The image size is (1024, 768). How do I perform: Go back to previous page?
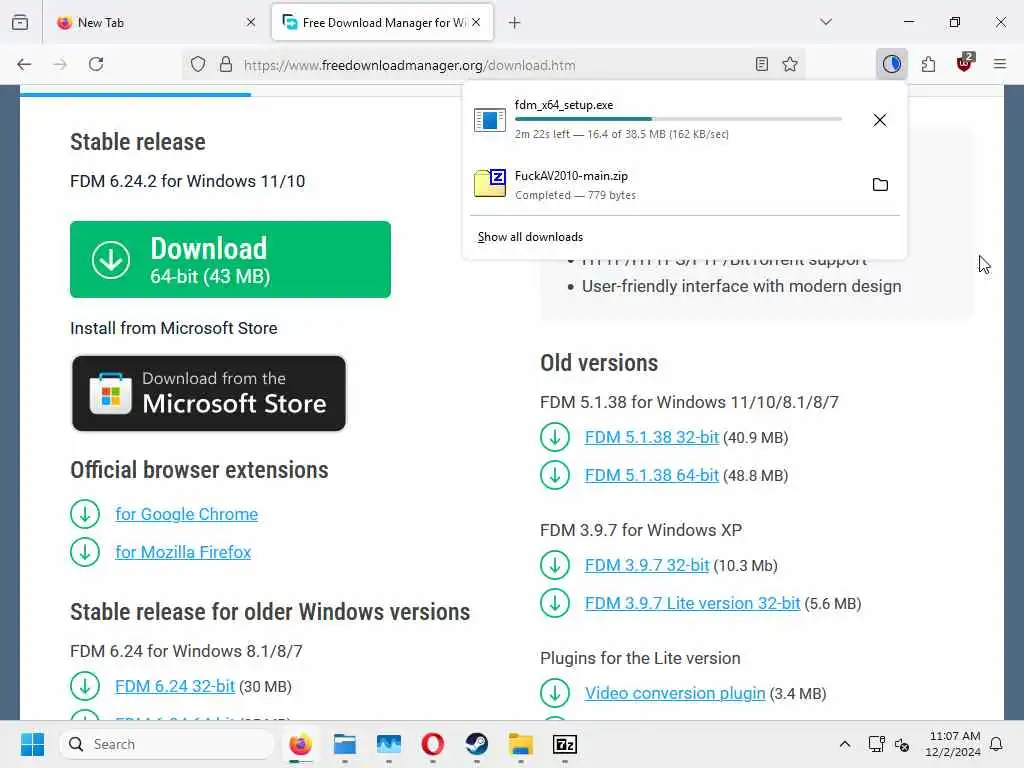24,64
